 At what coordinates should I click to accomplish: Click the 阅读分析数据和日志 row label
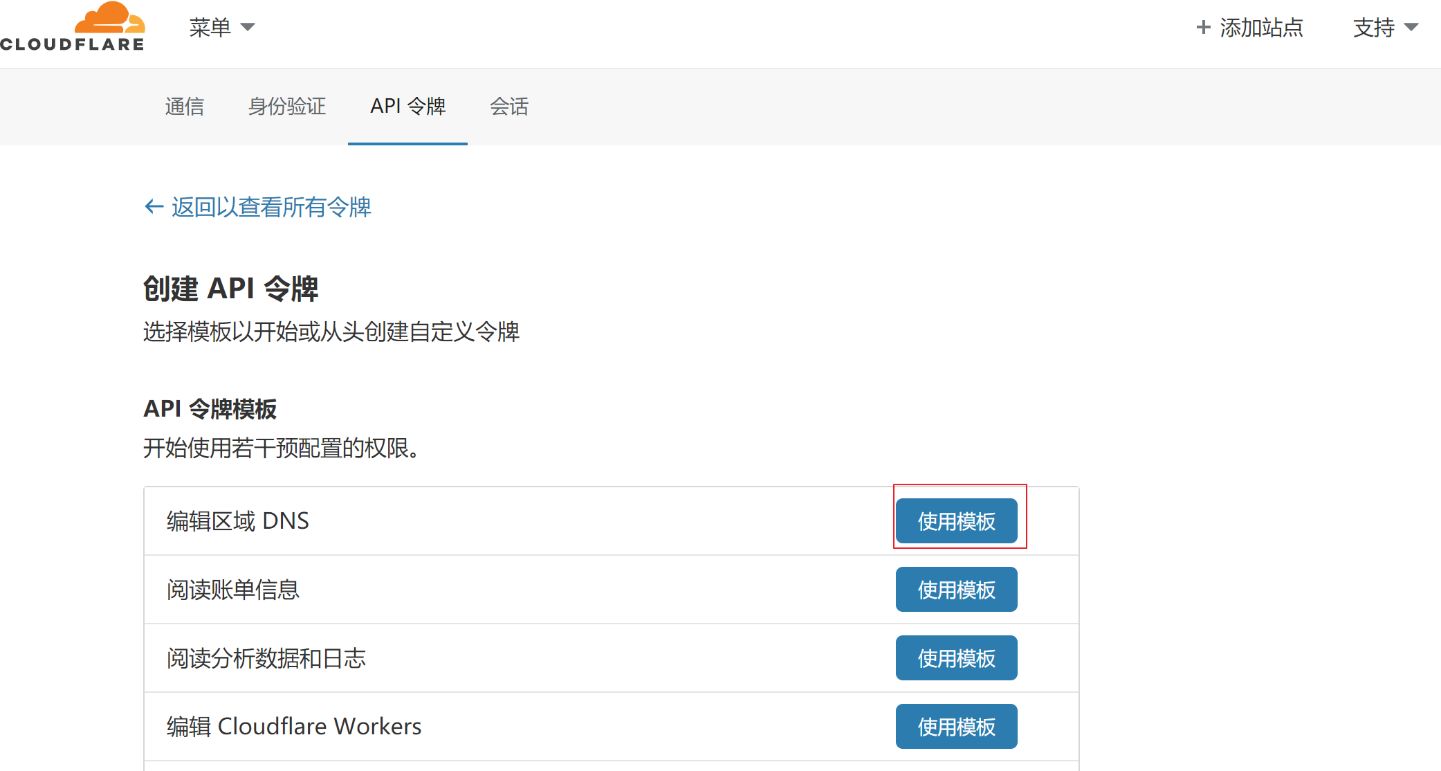(266, 658)
